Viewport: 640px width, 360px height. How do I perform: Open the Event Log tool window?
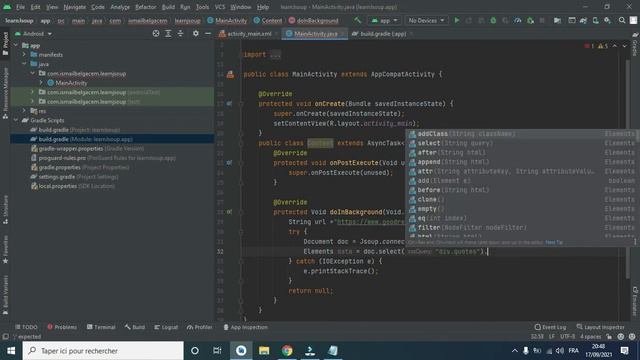pyautogui.click(x=550, y=327)
